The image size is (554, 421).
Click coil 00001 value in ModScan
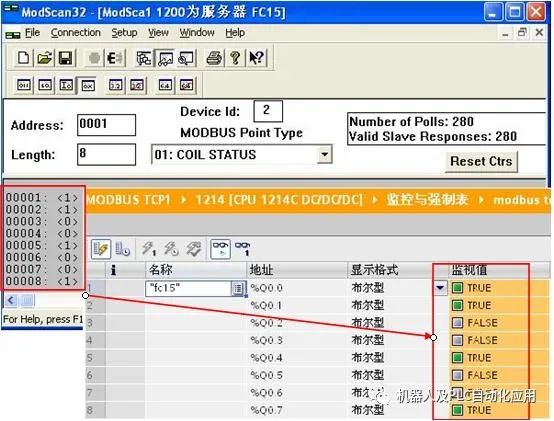(68, 198)
